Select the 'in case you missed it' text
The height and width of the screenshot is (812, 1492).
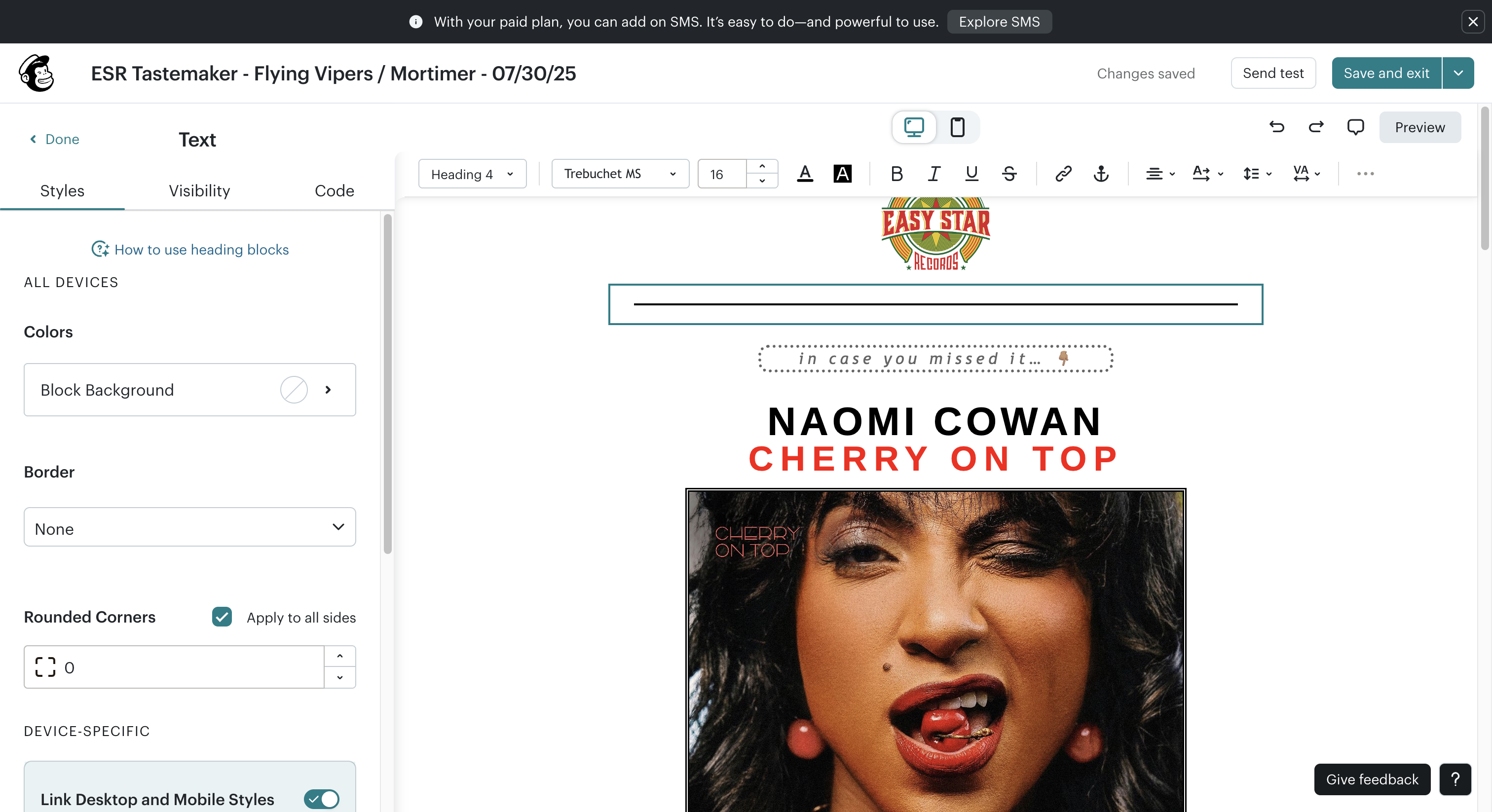pos(935,359)
